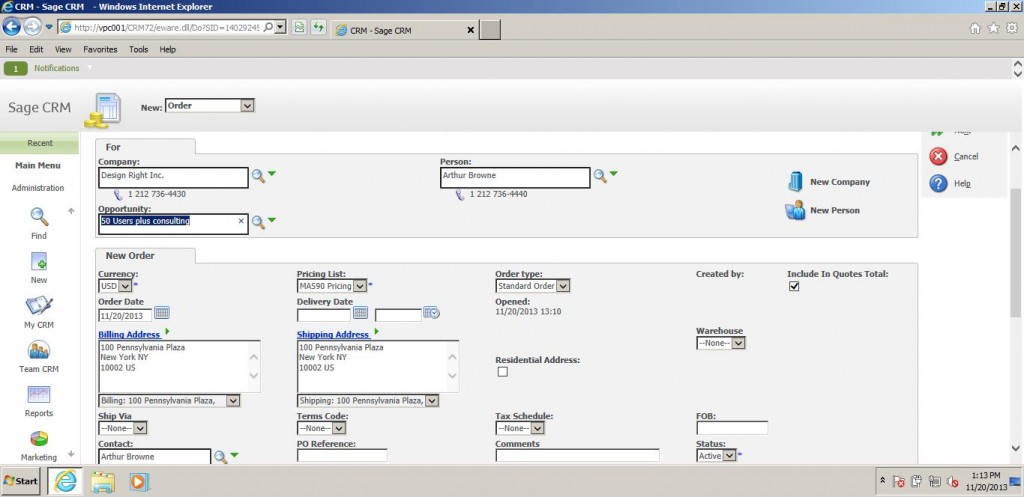Open the browser Tools gear icon

click(x=1012, y=28)
